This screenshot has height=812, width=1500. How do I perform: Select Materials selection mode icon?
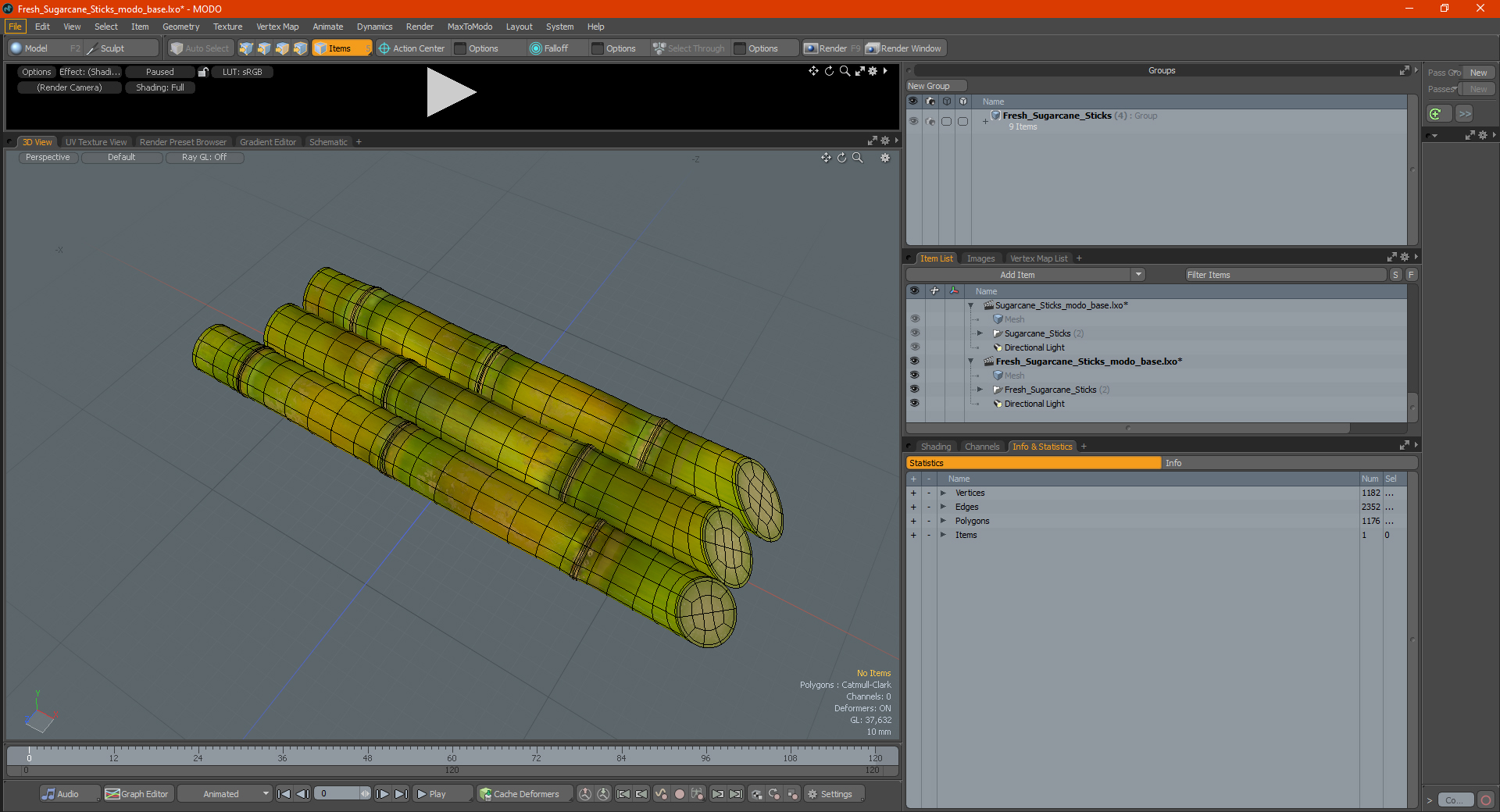(x=300, y=48)
